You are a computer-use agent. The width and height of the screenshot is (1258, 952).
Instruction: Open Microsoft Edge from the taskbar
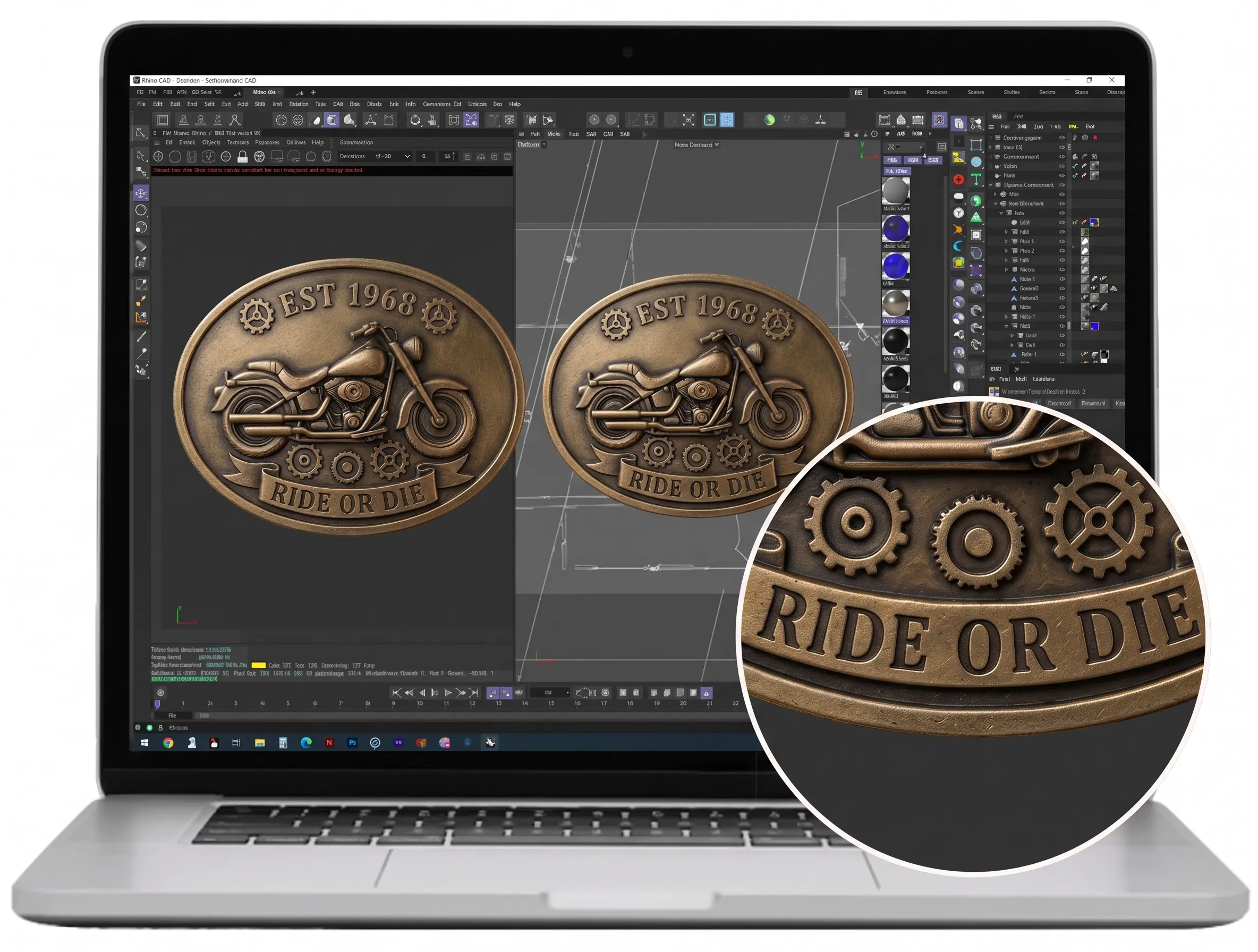pyautogui.click(x=306, y=743)
